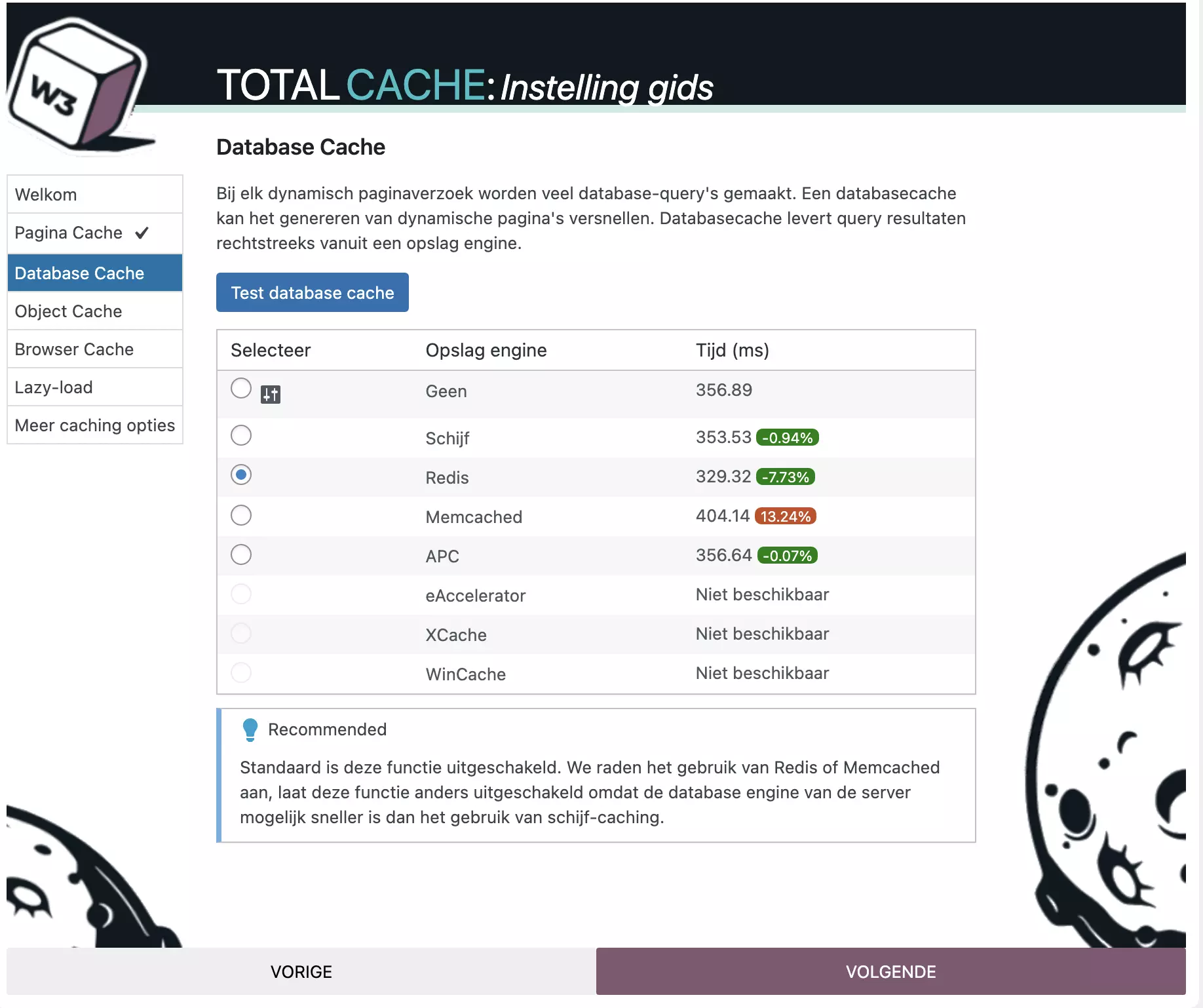Image resolution: width=1203 pixels, height=1008 pixels.
Task: Select the Schijf radio button
Action: click(241, 435)
